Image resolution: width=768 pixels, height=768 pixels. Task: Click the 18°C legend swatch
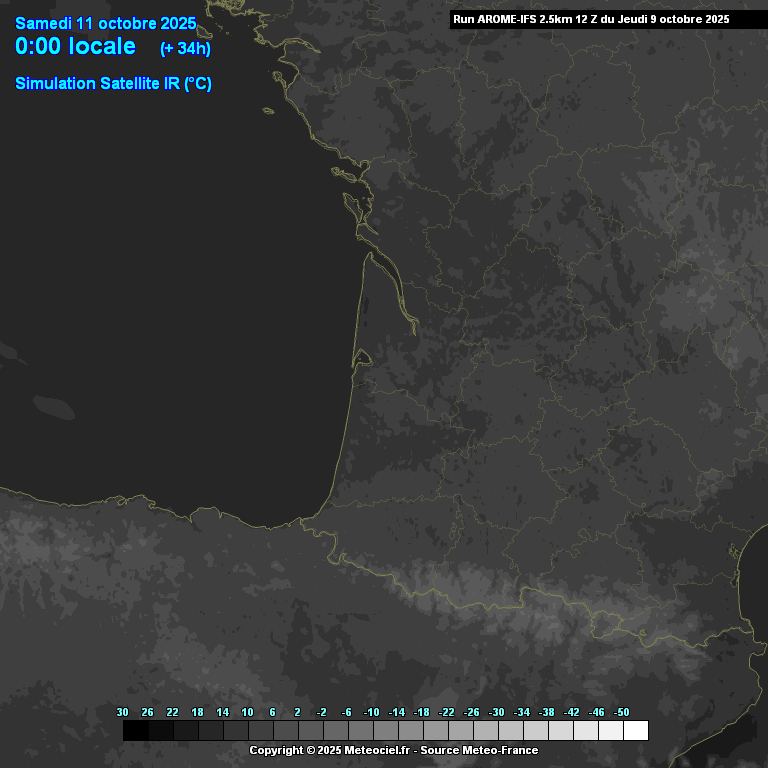[210, 731]
